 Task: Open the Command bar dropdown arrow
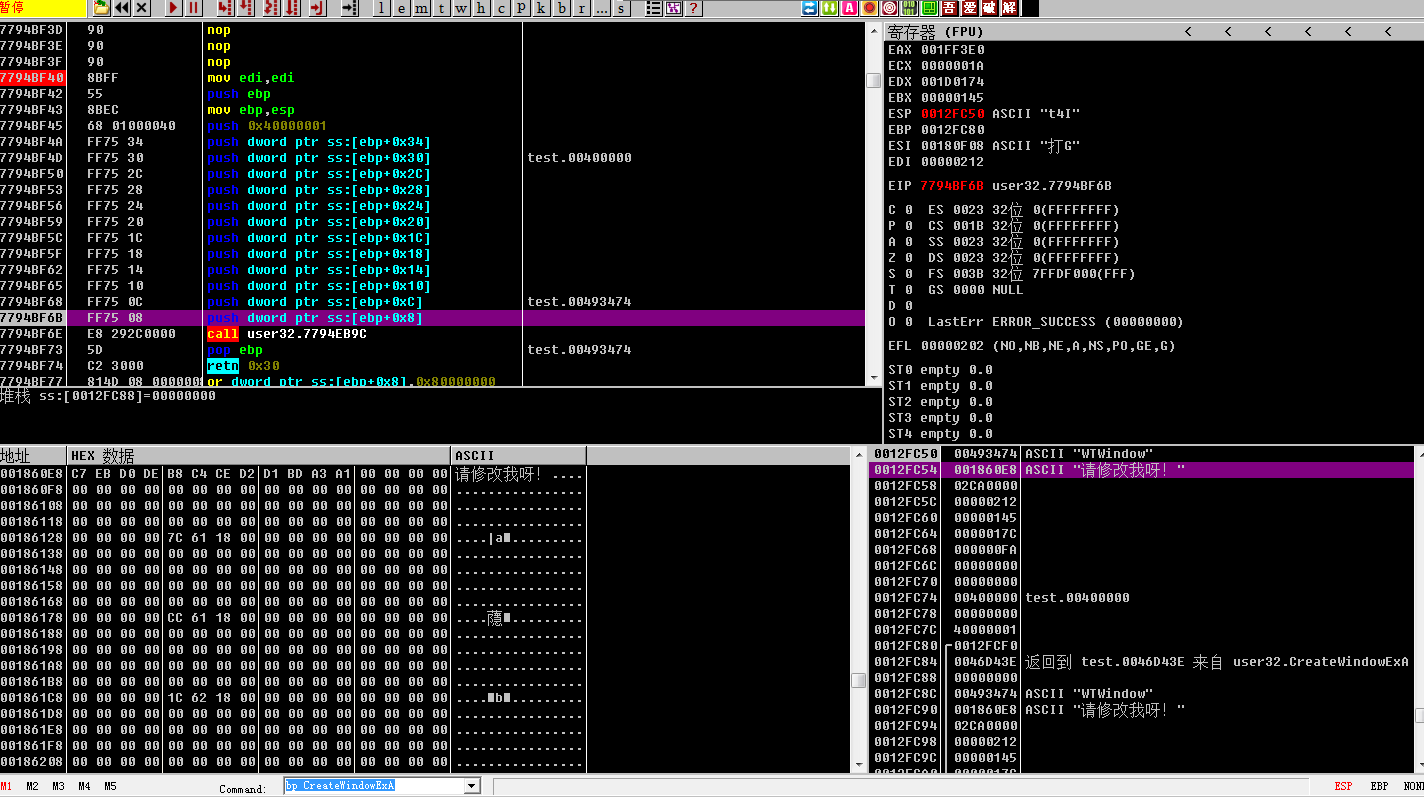click(472, 786)
